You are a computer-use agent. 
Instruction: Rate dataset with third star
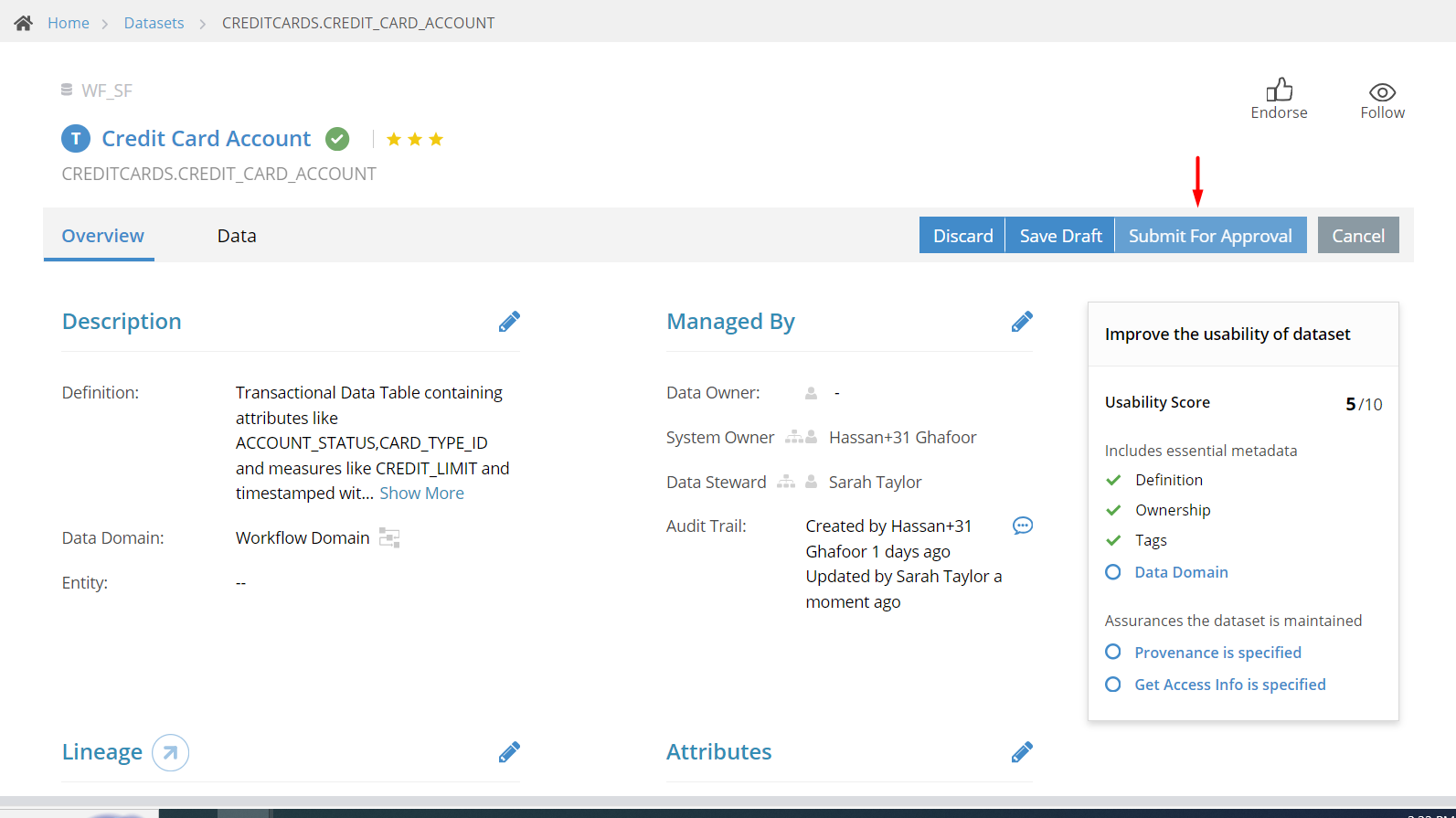pyautogui.click(x=436, y=139)
